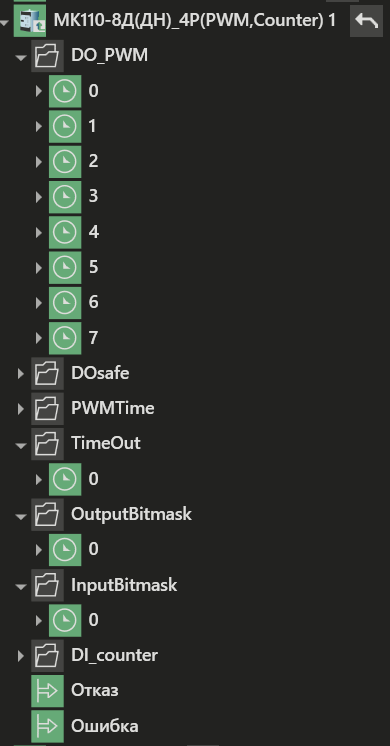Click the clock icon under OutputBitmask

pyautogui.click(x=65, y=549)
